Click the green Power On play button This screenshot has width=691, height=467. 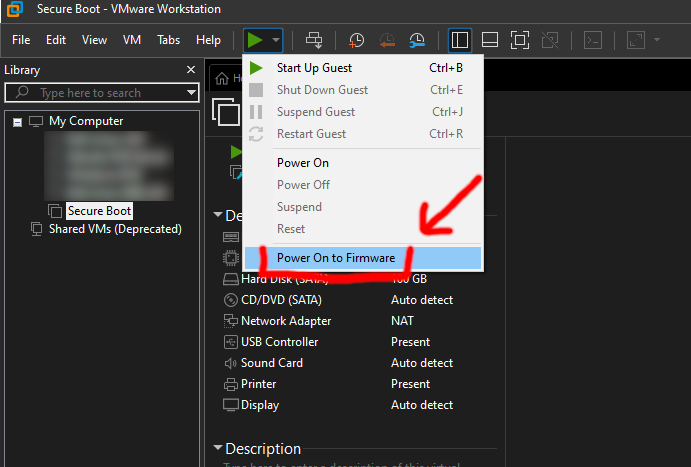(x=255, y=40)
